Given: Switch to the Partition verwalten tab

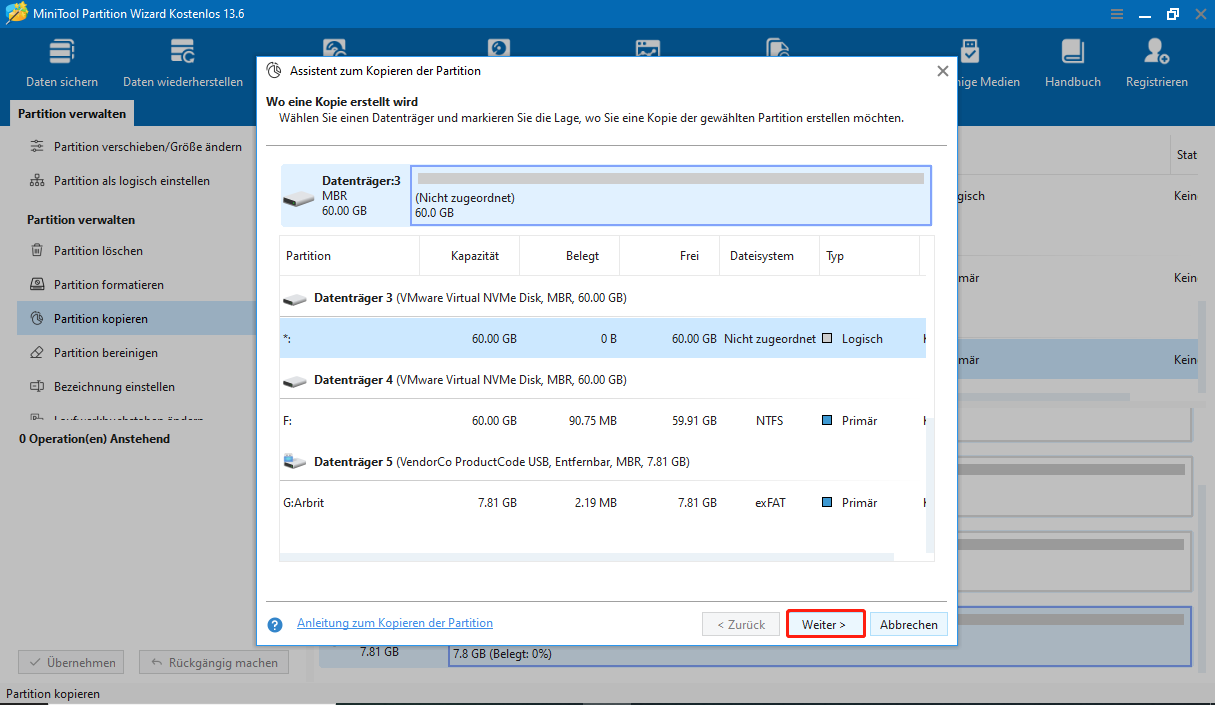Looking at the screenshot, I should point(72,114).
